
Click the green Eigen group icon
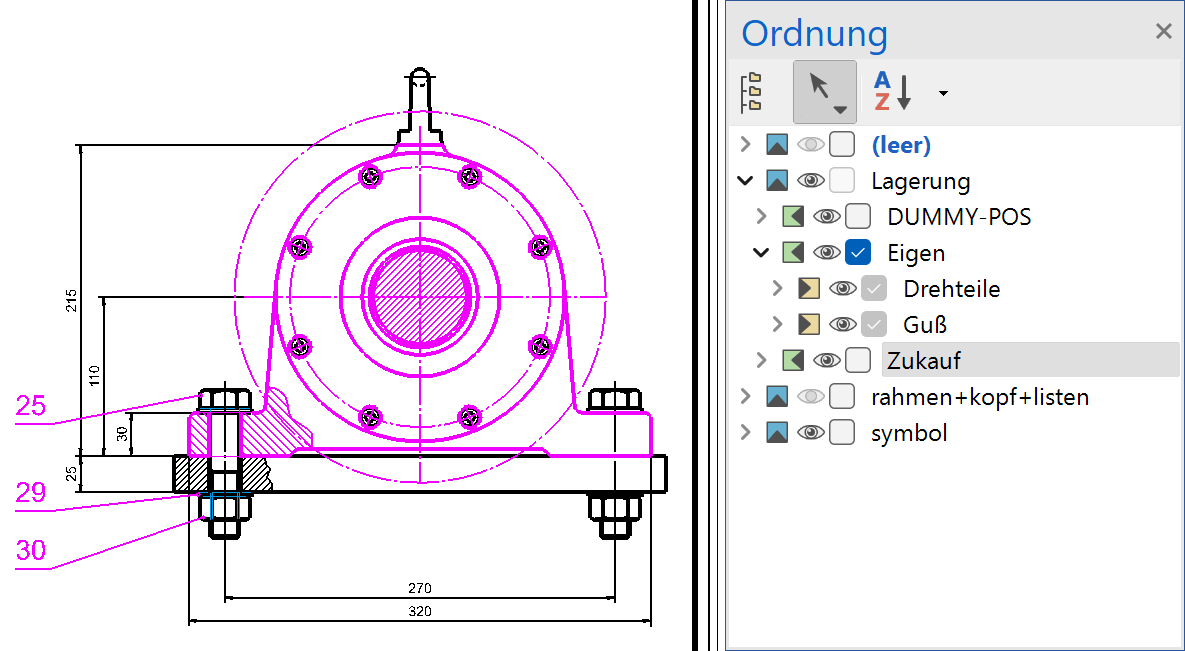[x=793, y=253]
